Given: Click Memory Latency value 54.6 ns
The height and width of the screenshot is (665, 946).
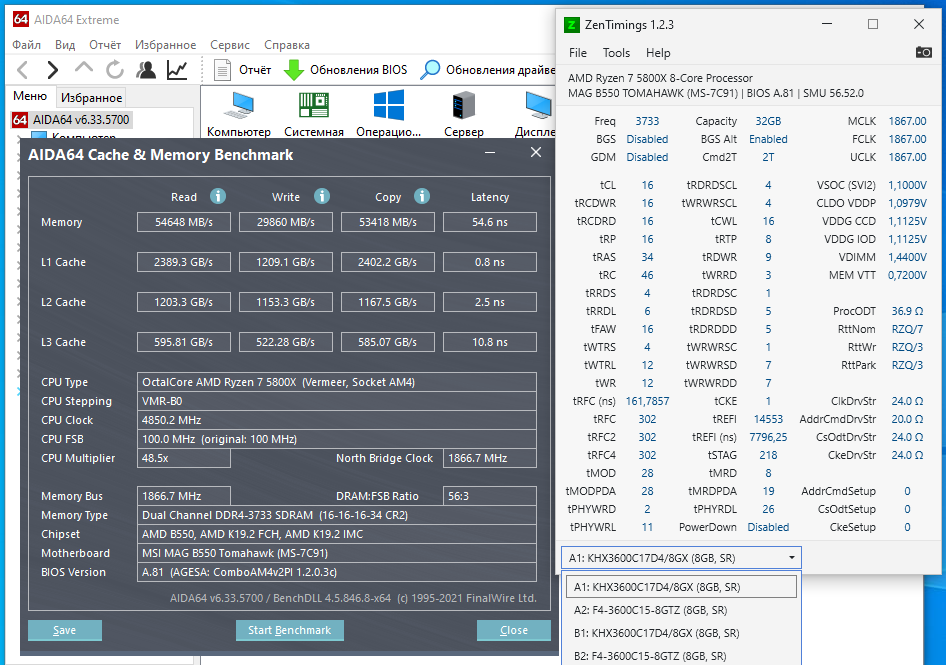Looking at the screenshot, I should [x=490, y=222].
